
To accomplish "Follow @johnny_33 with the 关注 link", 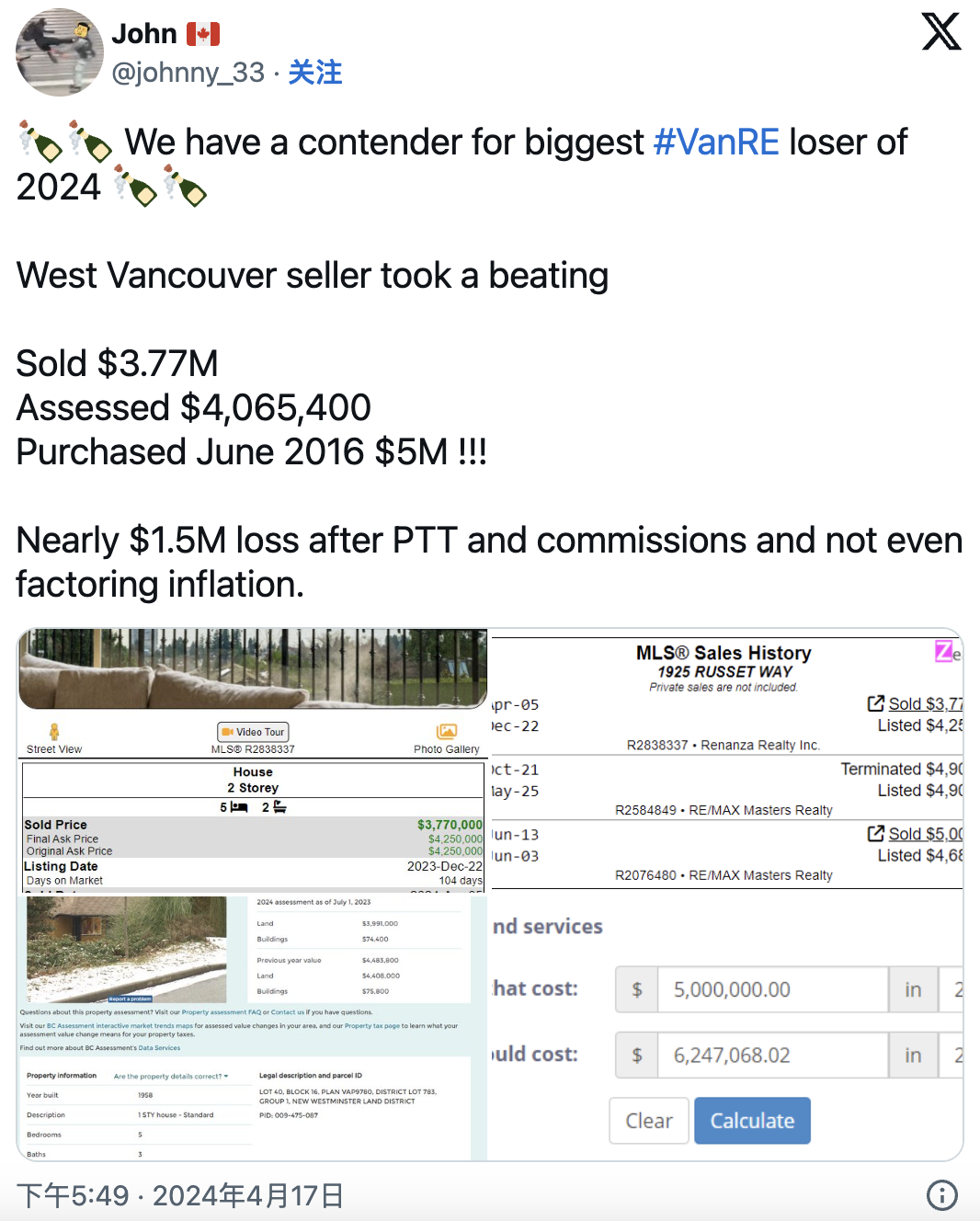I will pyautogui.click(x=315, y=73).
